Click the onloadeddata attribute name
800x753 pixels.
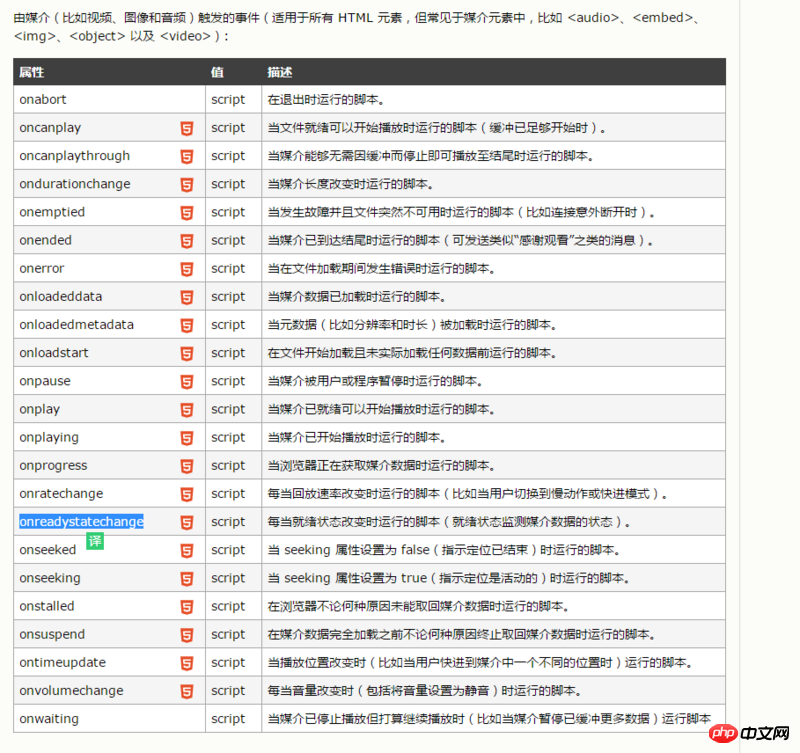61,296
